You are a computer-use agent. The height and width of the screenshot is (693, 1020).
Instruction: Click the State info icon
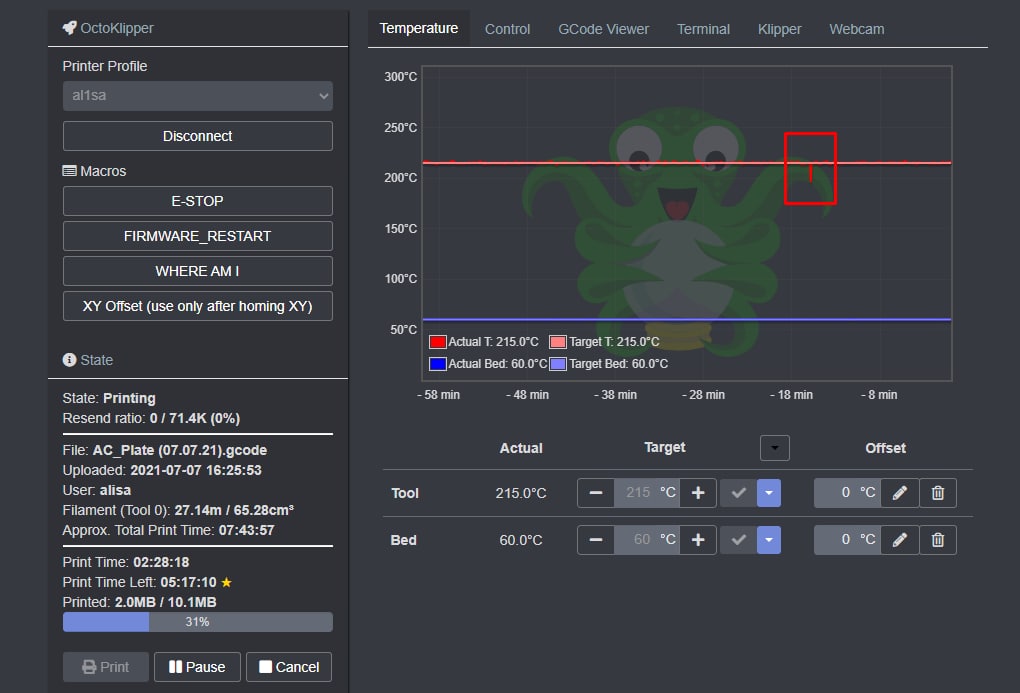pos(69,360)
